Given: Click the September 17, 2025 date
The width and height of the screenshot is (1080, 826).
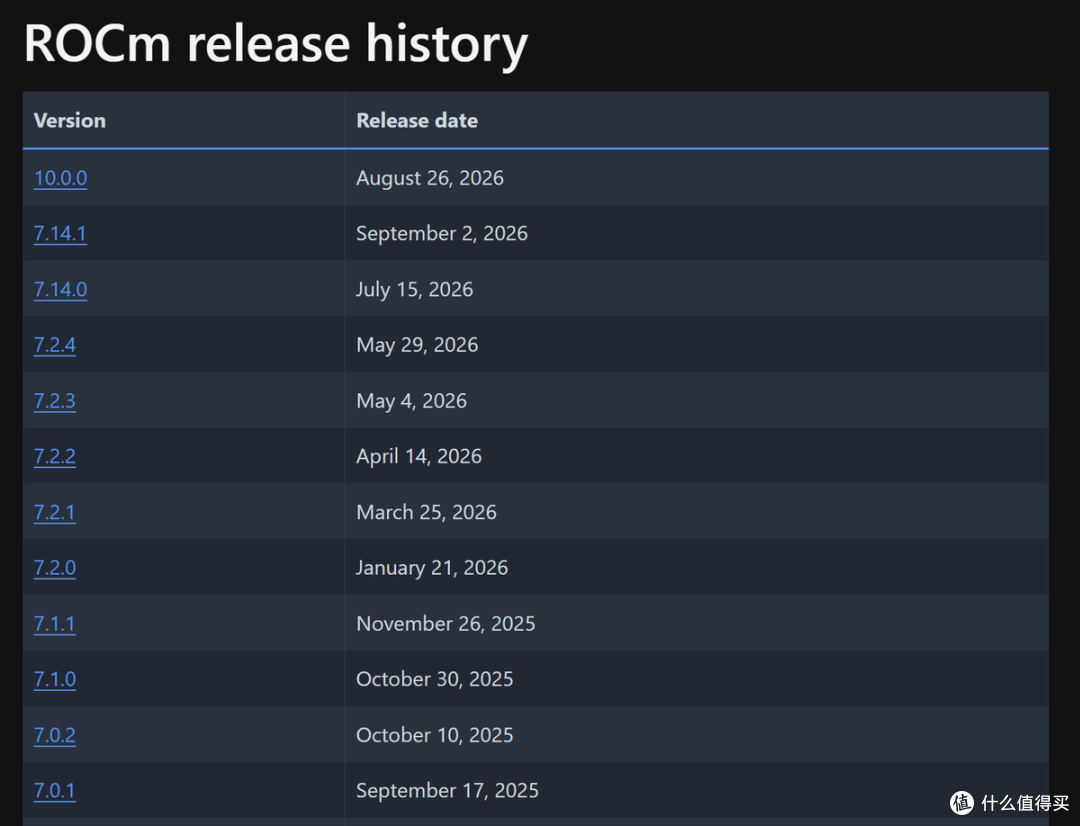Looking at the screenshot, I should pyautogui.click(x=447, y=790).
